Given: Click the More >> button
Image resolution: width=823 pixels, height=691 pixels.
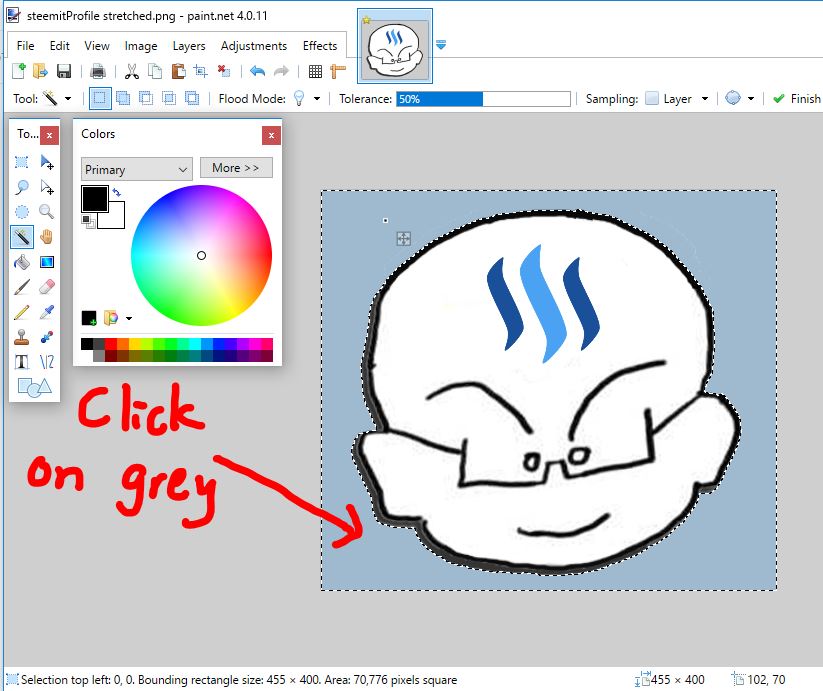Looking at the screenshot, I should (236, 168).
